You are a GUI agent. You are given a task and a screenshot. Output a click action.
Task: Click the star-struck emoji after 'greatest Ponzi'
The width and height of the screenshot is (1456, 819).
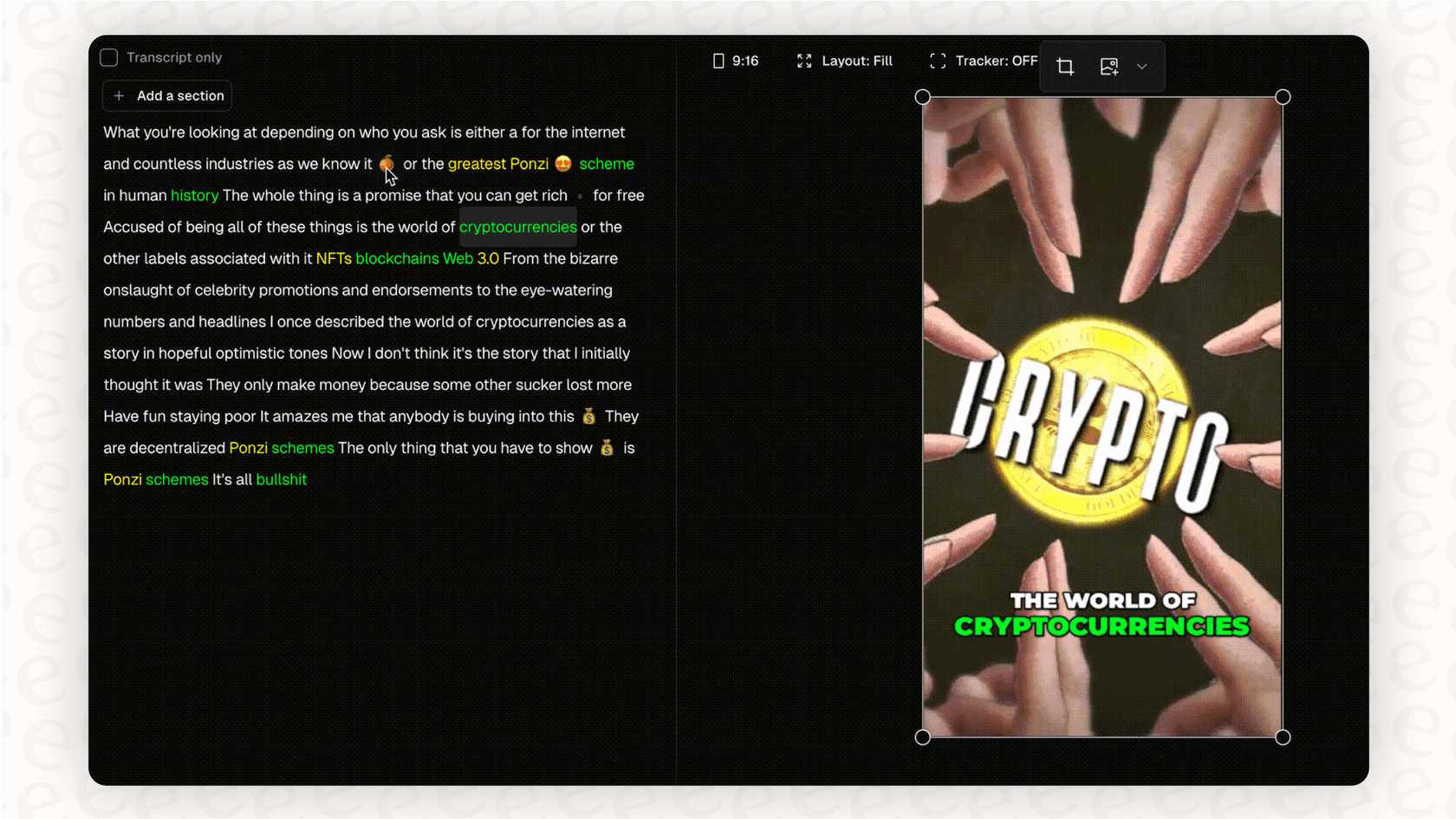coord(563,163)
